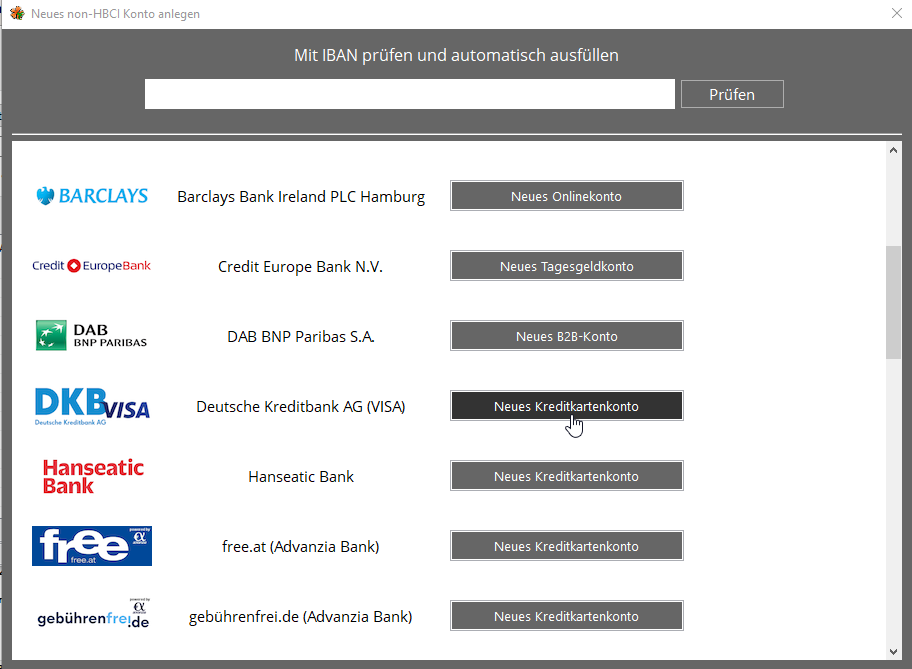Click the Barclays logo
The height and width of the screenshot is (669, 912).
pyautogui.click(x=92, y=196)
